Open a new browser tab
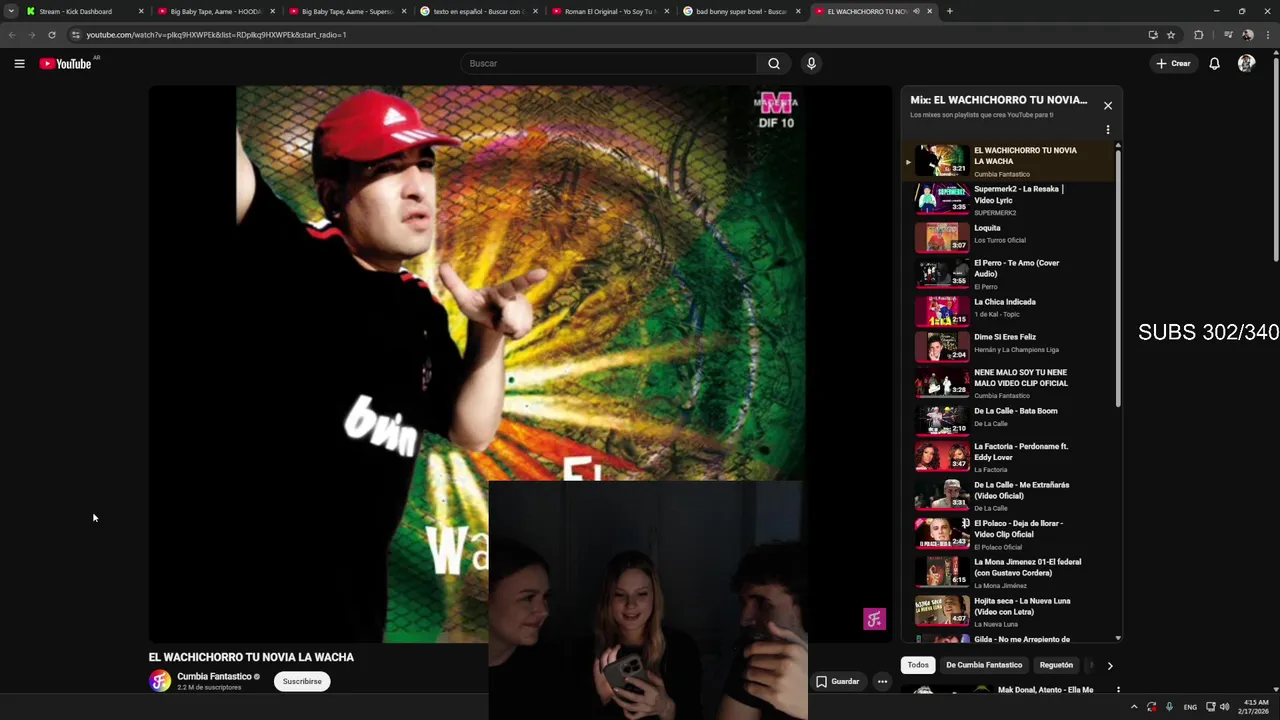Viewport: 1280px width, 720px height. [x=949, y=11]
